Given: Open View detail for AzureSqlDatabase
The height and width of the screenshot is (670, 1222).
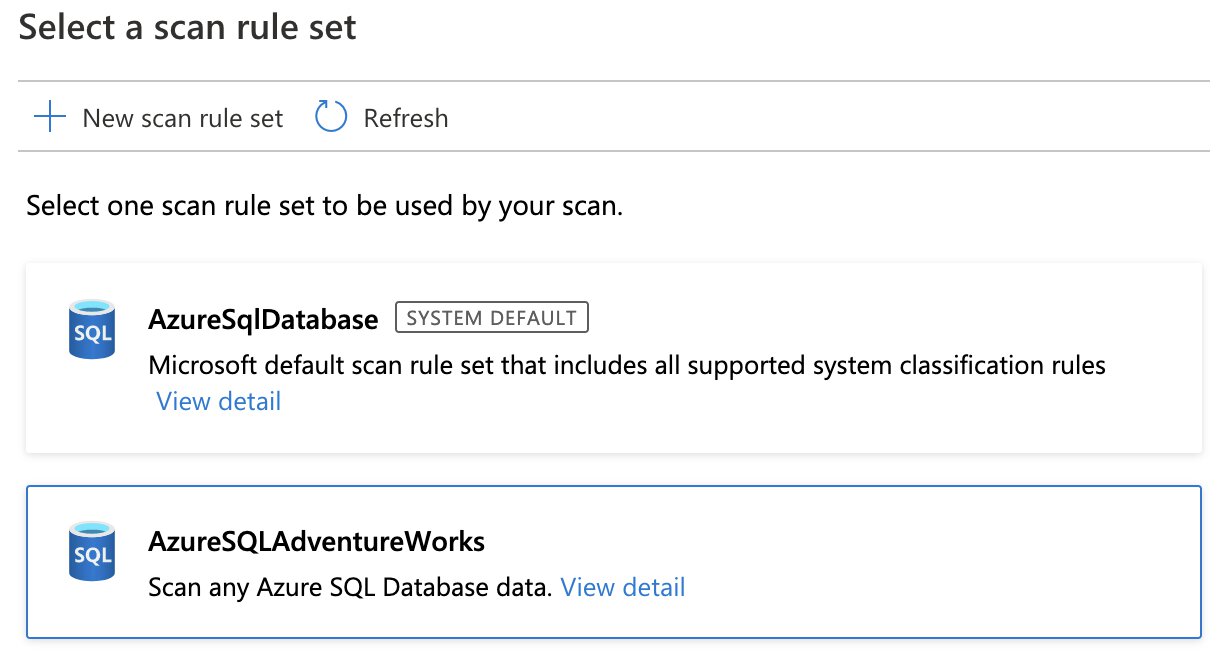Looking at the screenshot, I should (x=219, y=401).
